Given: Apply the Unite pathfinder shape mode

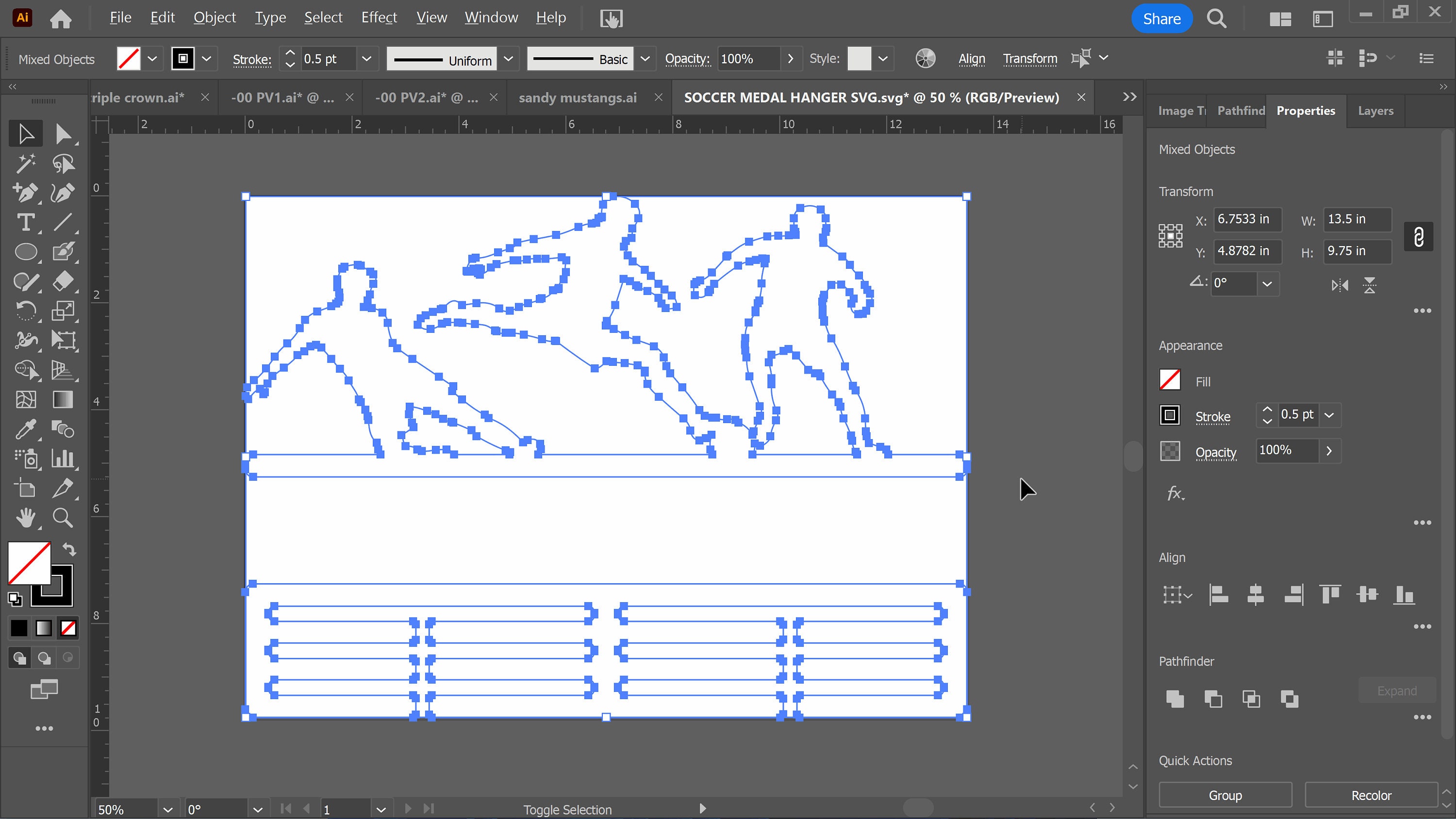Looking at the screenshot, I should pos(1175,699).
